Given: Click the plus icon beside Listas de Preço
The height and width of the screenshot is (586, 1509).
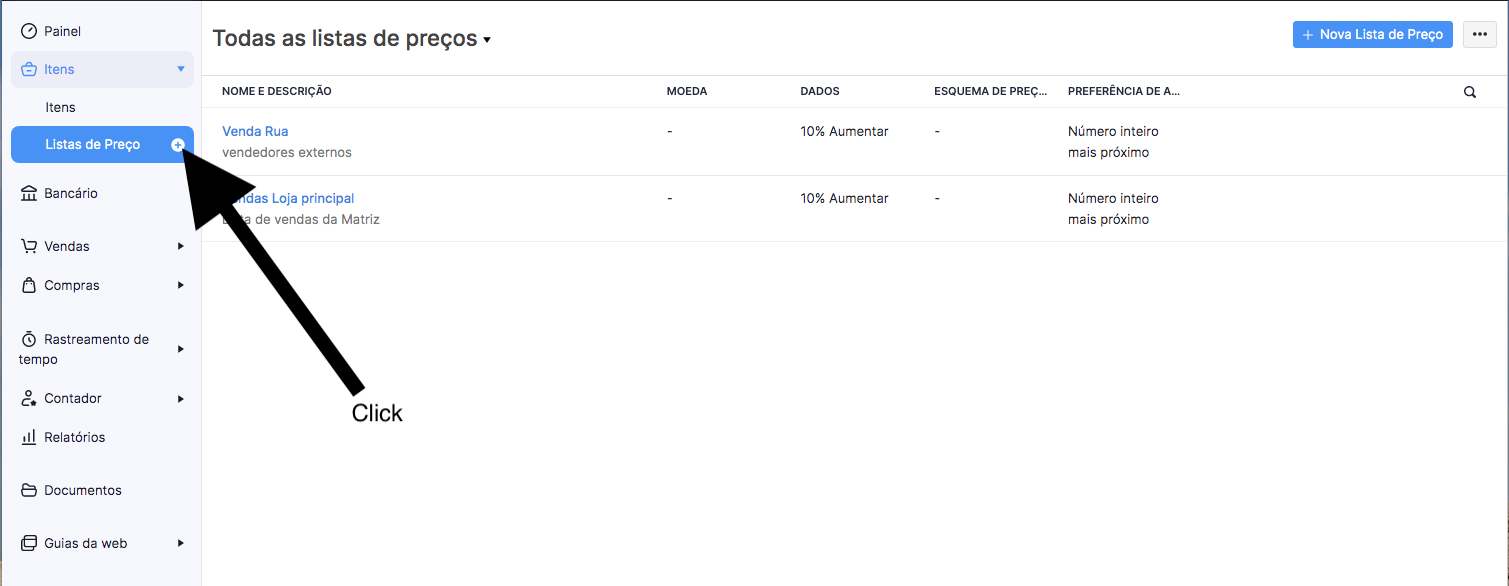Looking at the screenshot, I should (178, 145).
